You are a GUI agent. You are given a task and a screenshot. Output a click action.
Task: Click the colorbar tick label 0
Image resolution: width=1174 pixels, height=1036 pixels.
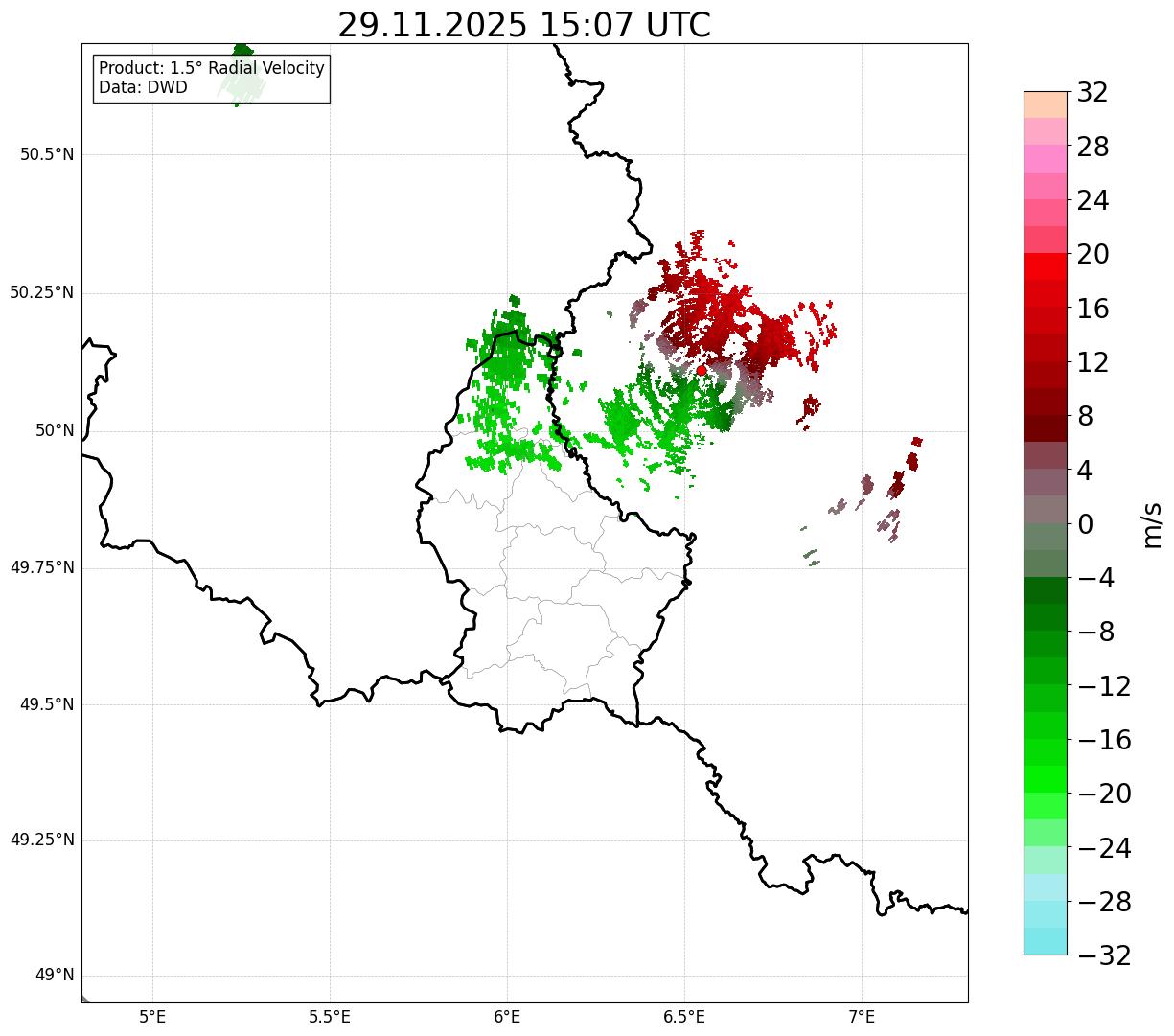click(x=1085, y=524)
